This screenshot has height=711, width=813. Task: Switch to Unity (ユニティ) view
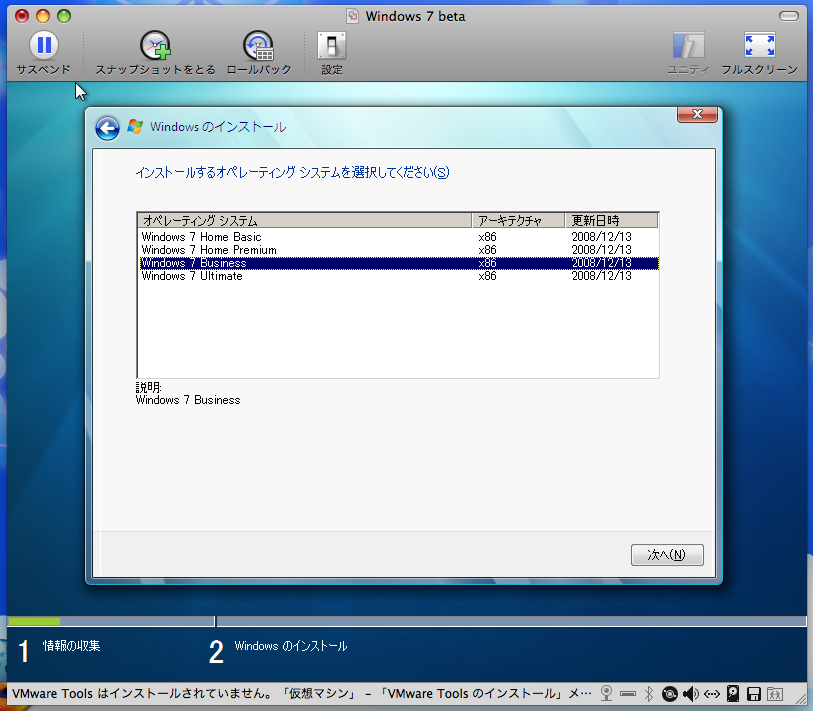688,46
